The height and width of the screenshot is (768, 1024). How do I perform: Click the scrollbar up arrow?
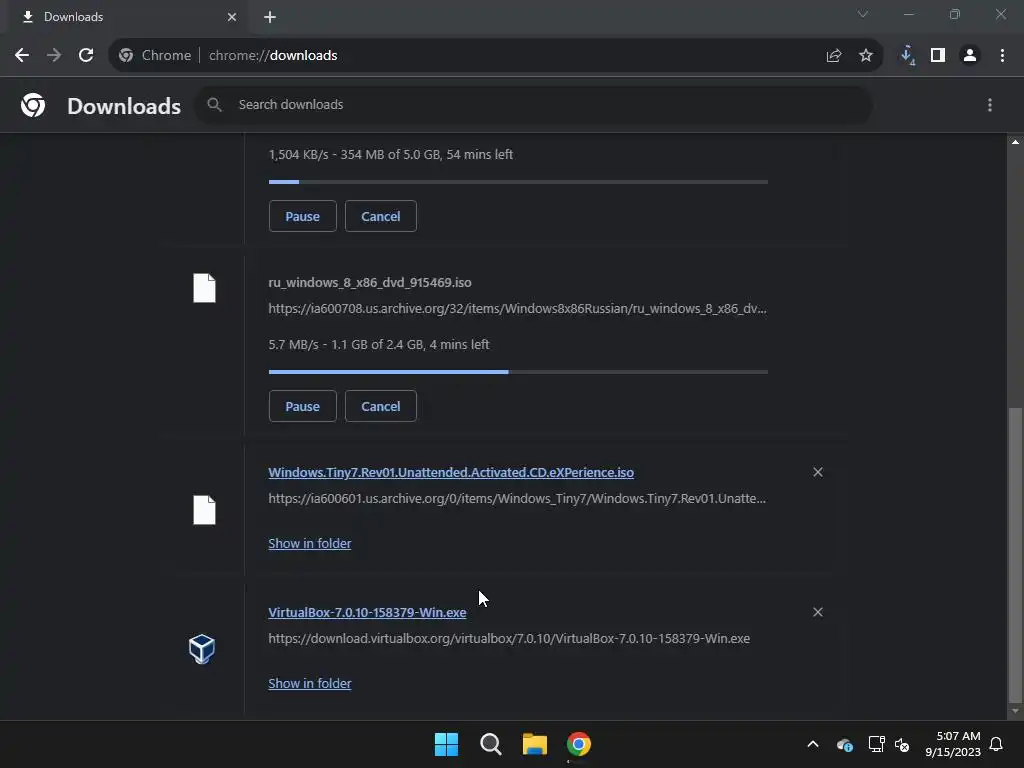pyautogui.click(x=1014, y=142)
